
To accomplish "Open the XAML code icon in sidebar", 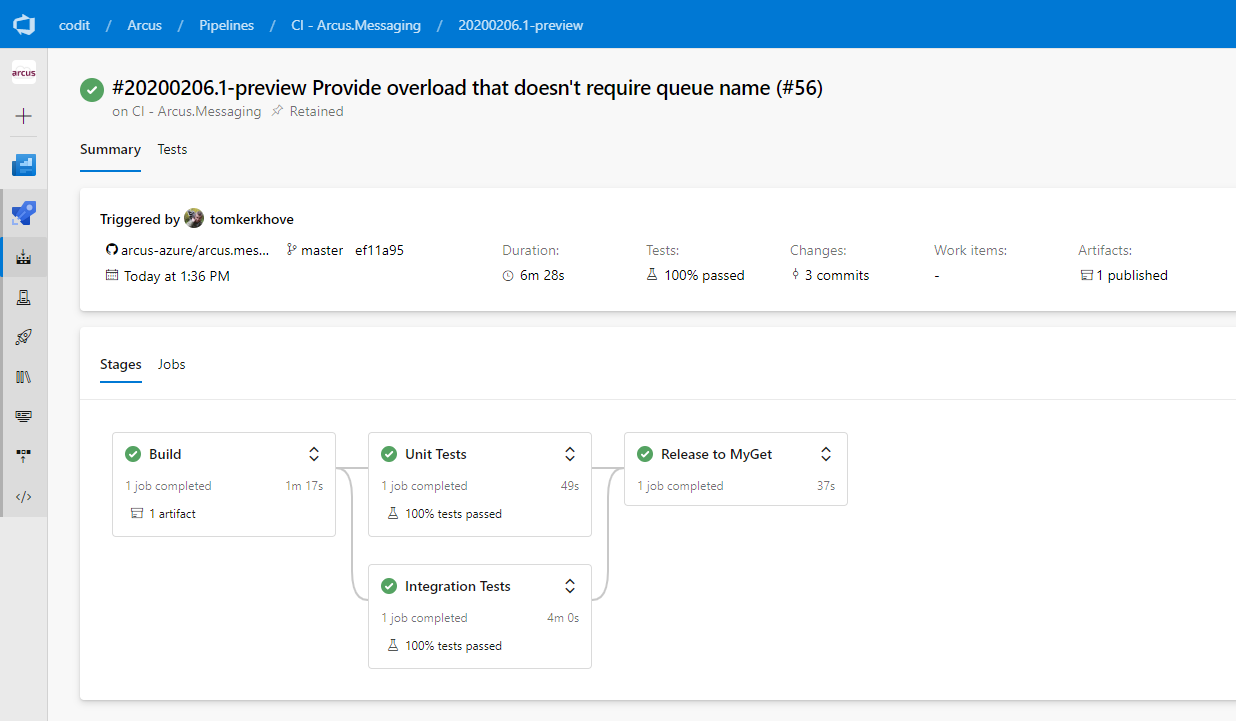I will click(24, 496).
